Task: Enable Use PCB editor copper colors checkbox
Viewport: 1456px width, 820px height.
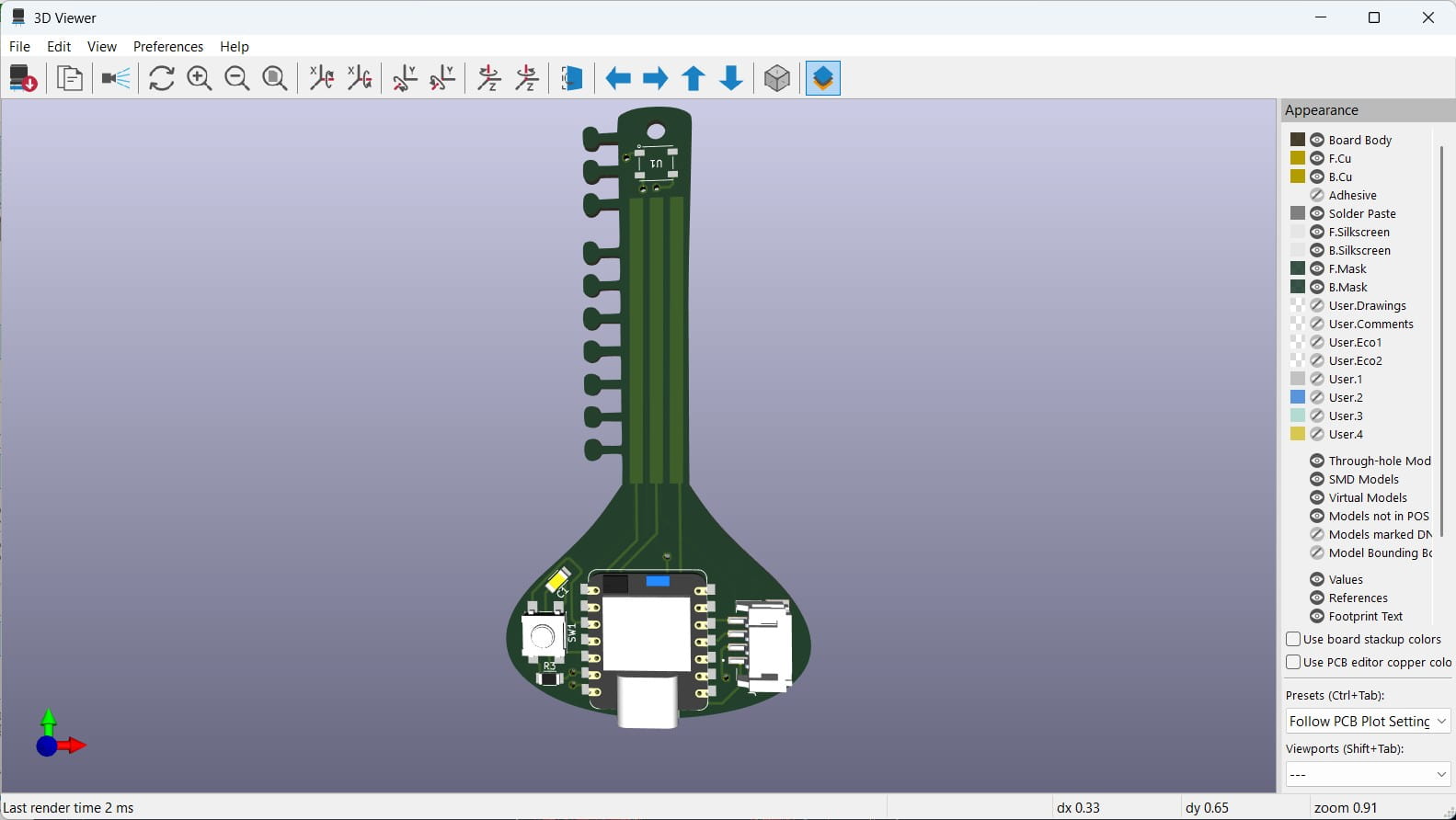Action: tap(1293, 662)
